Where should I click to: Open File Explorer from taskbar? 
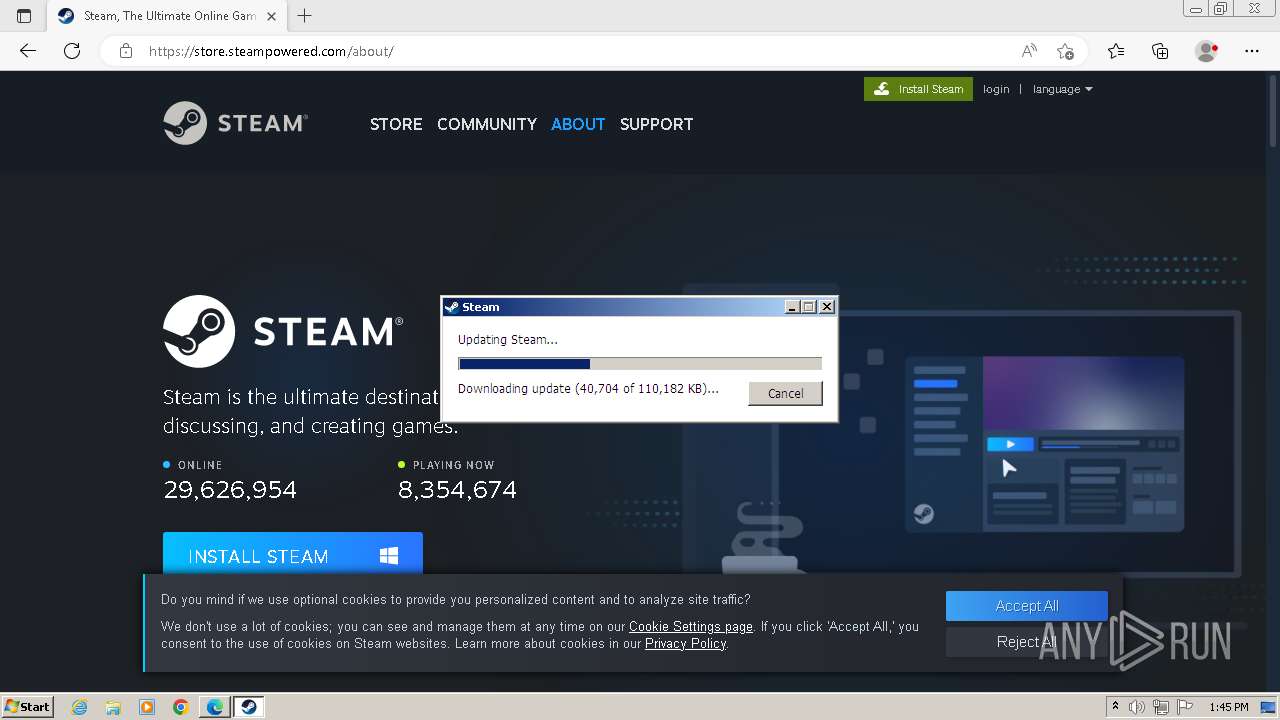[x=113, y=707]
